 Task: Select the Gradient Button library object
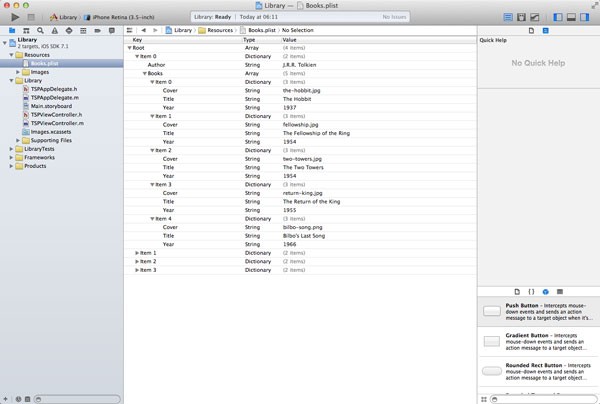(539, 341)
